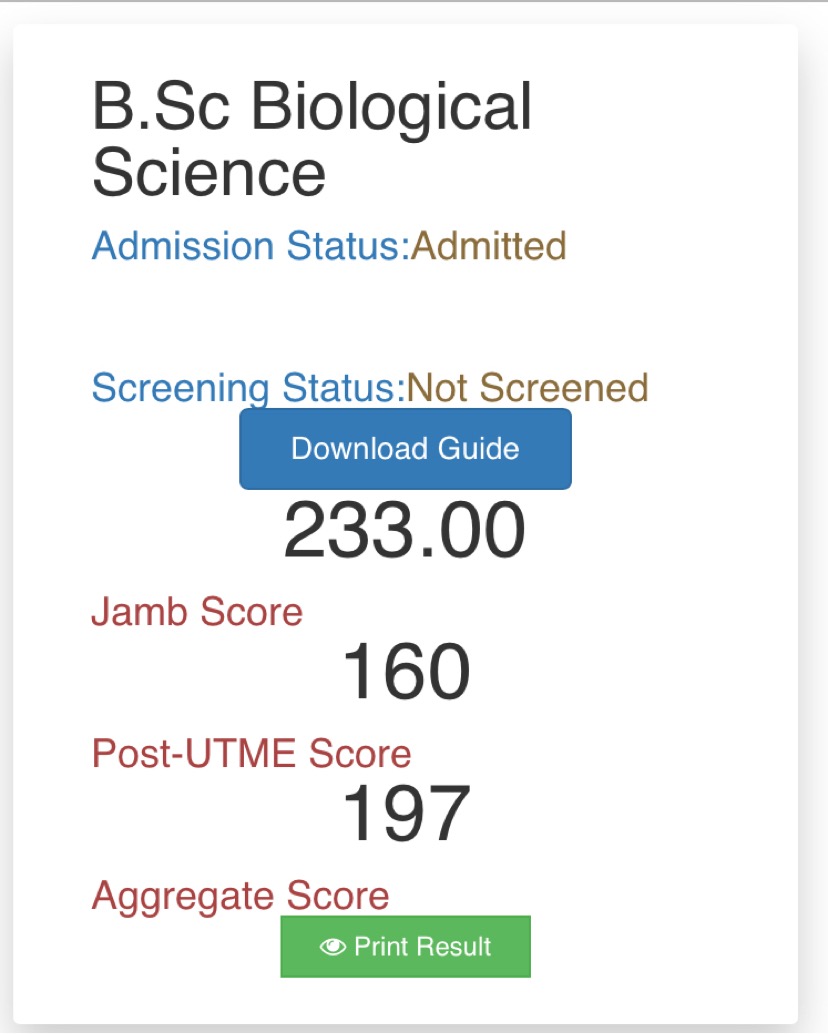Click the gray page margin right of card
Image resolution: width=828 pixels, height=1034 pixels.
tap(814, 500)
